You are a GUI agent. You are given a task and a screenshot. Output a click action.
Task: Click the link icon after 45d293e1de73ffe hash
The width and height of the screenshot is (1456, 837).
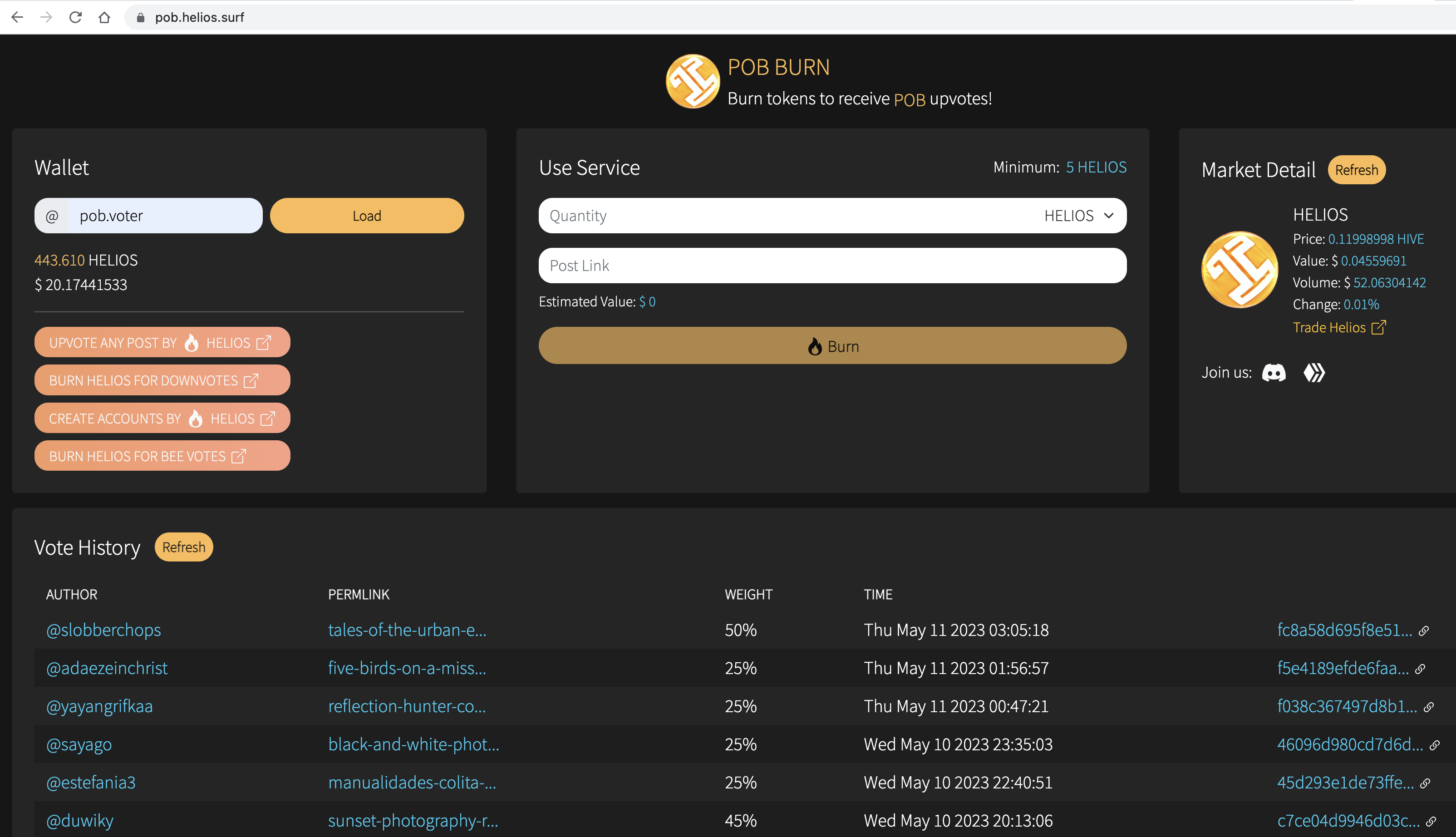click(x=1425, y=783)
